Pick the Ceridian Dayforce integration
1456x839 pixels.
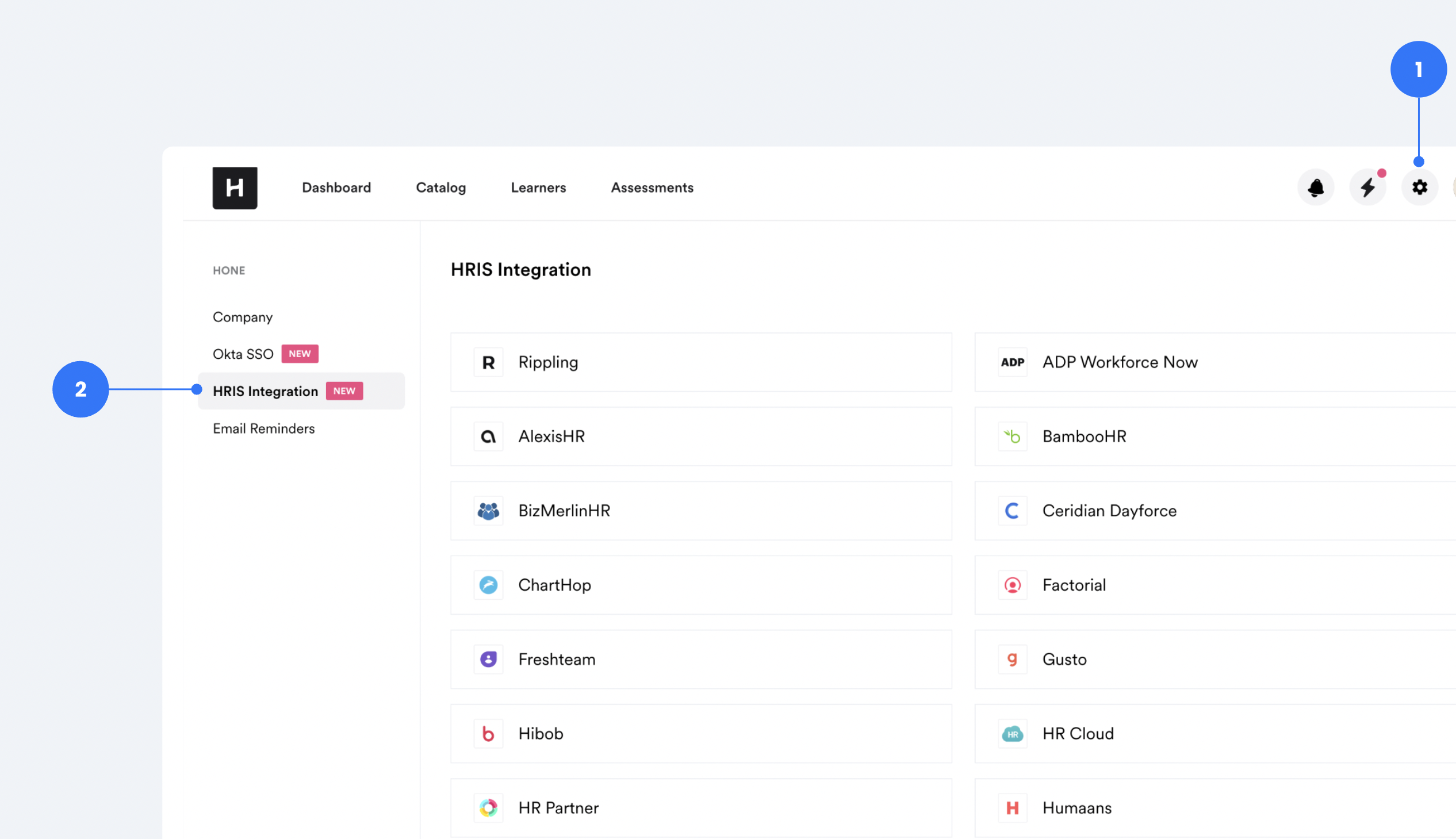click(x=1215, y=511)
